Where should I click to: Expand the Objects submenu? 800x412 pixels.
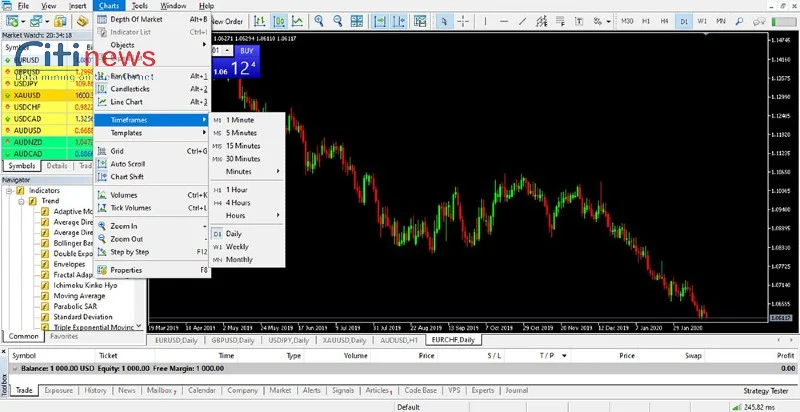pyautogui.click(x=152, y=45)
